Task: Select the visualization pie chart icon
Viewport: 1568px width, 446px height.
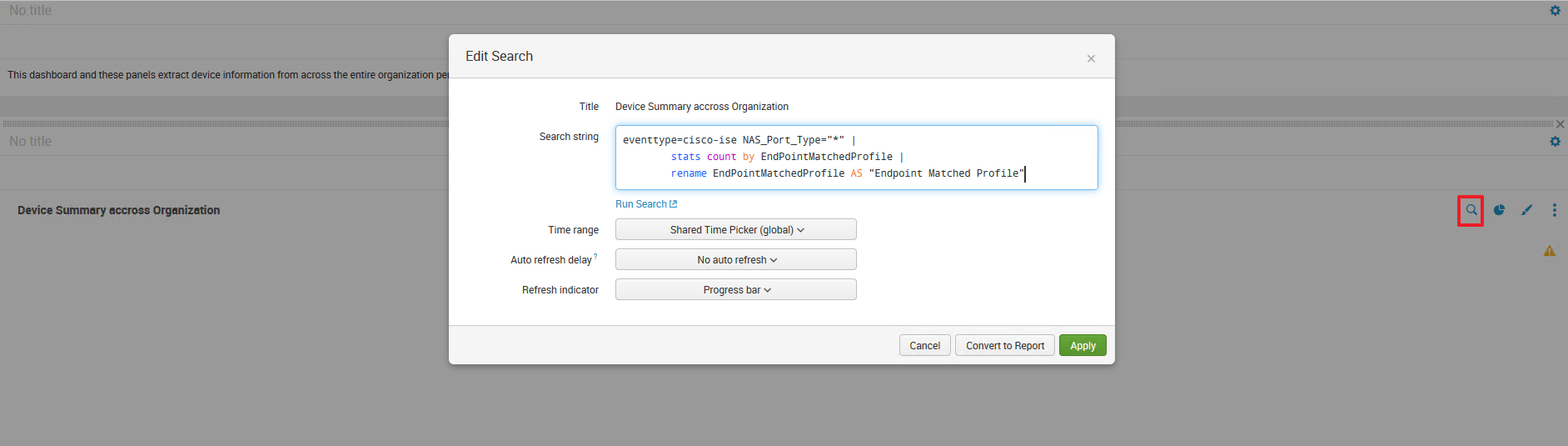Action: (x=1499, y=210)
